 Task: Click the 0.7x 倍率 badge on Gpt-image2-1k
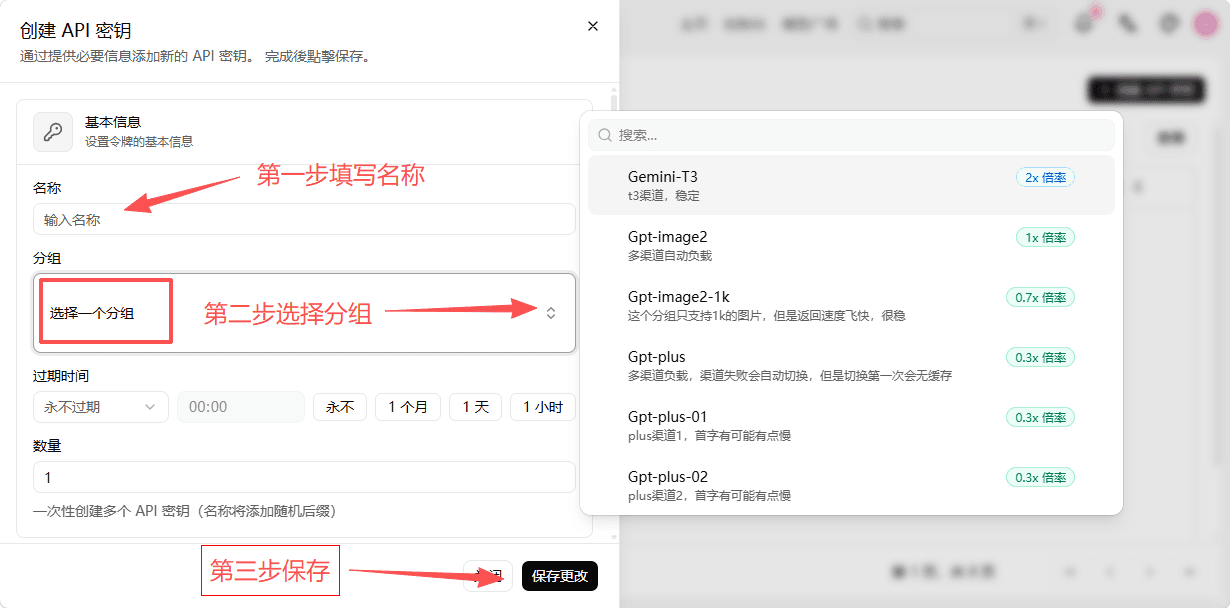(1040, 297)
